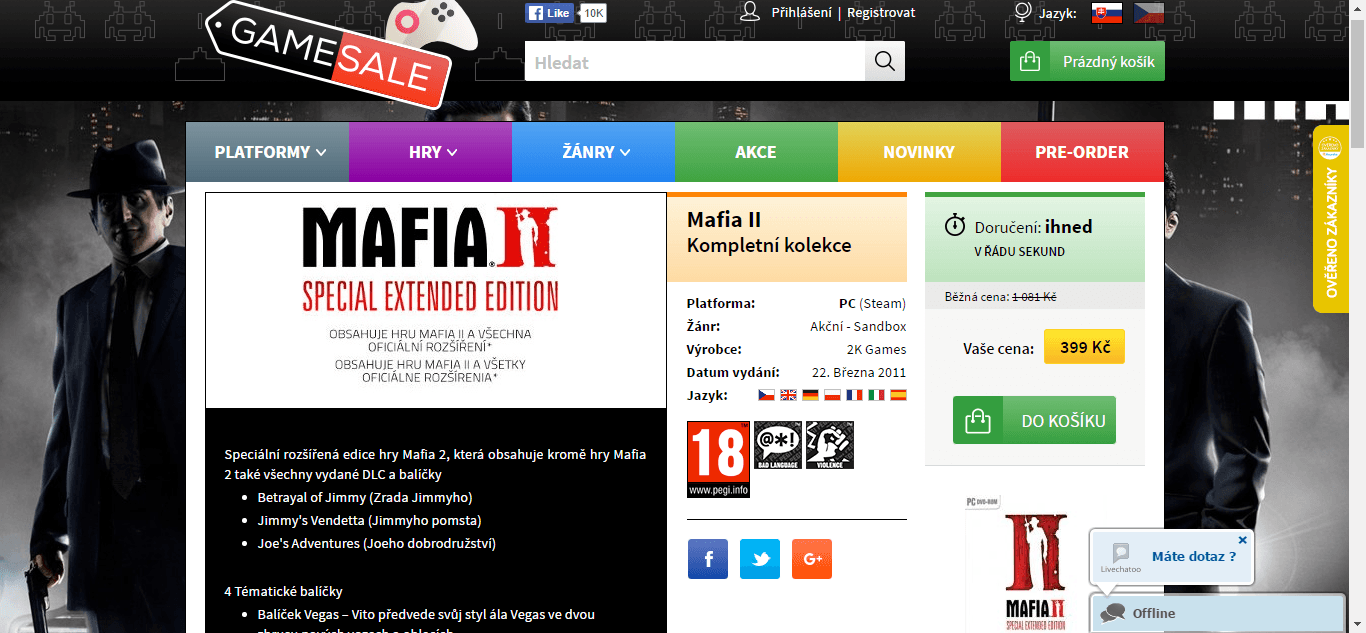Like the page on Facebook
This screenshot has height=633, width=1366.
coord(549,13)
